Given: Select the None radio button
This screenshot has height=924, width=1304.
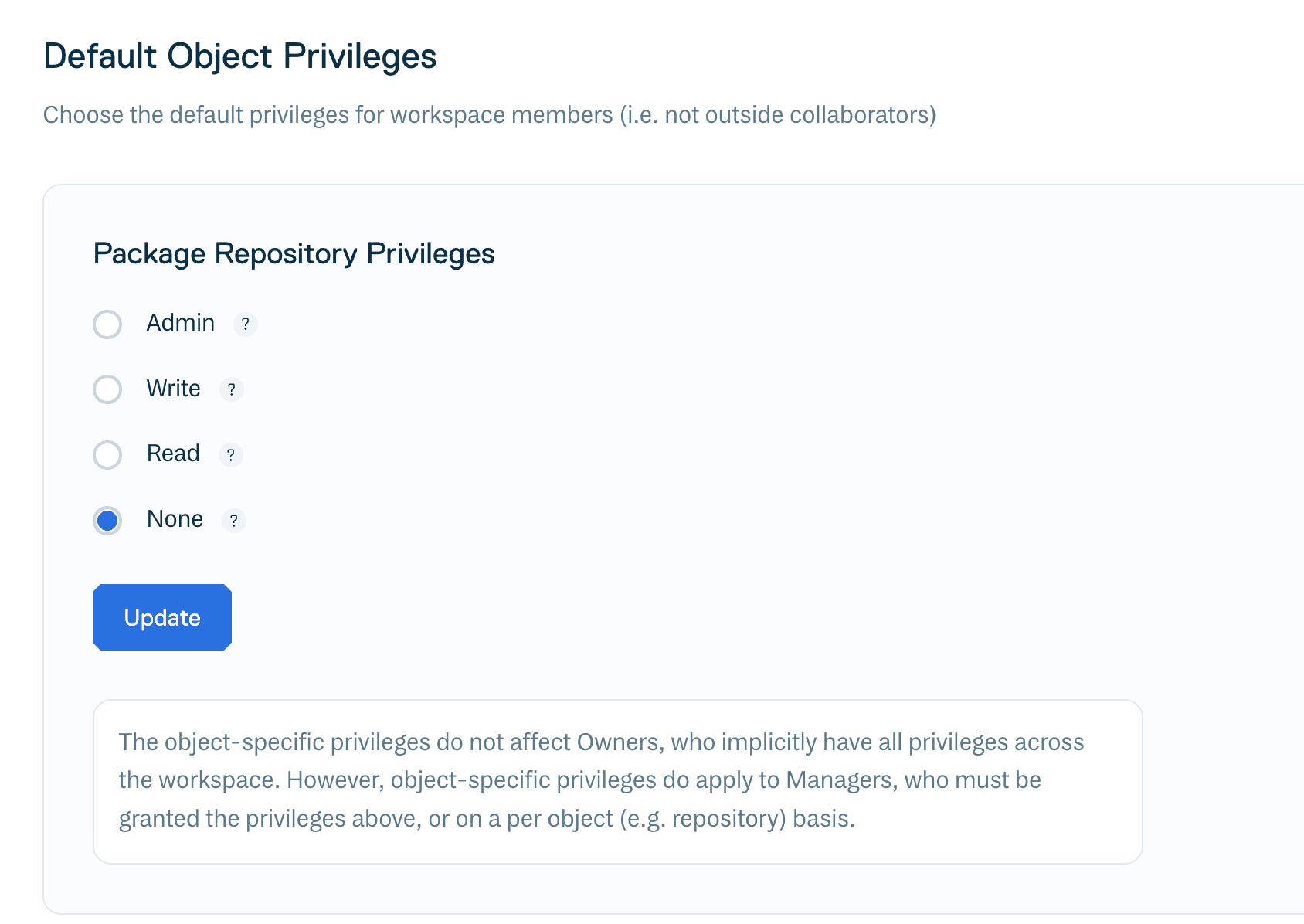Looking at the screenshot, I should click(107, 521).
